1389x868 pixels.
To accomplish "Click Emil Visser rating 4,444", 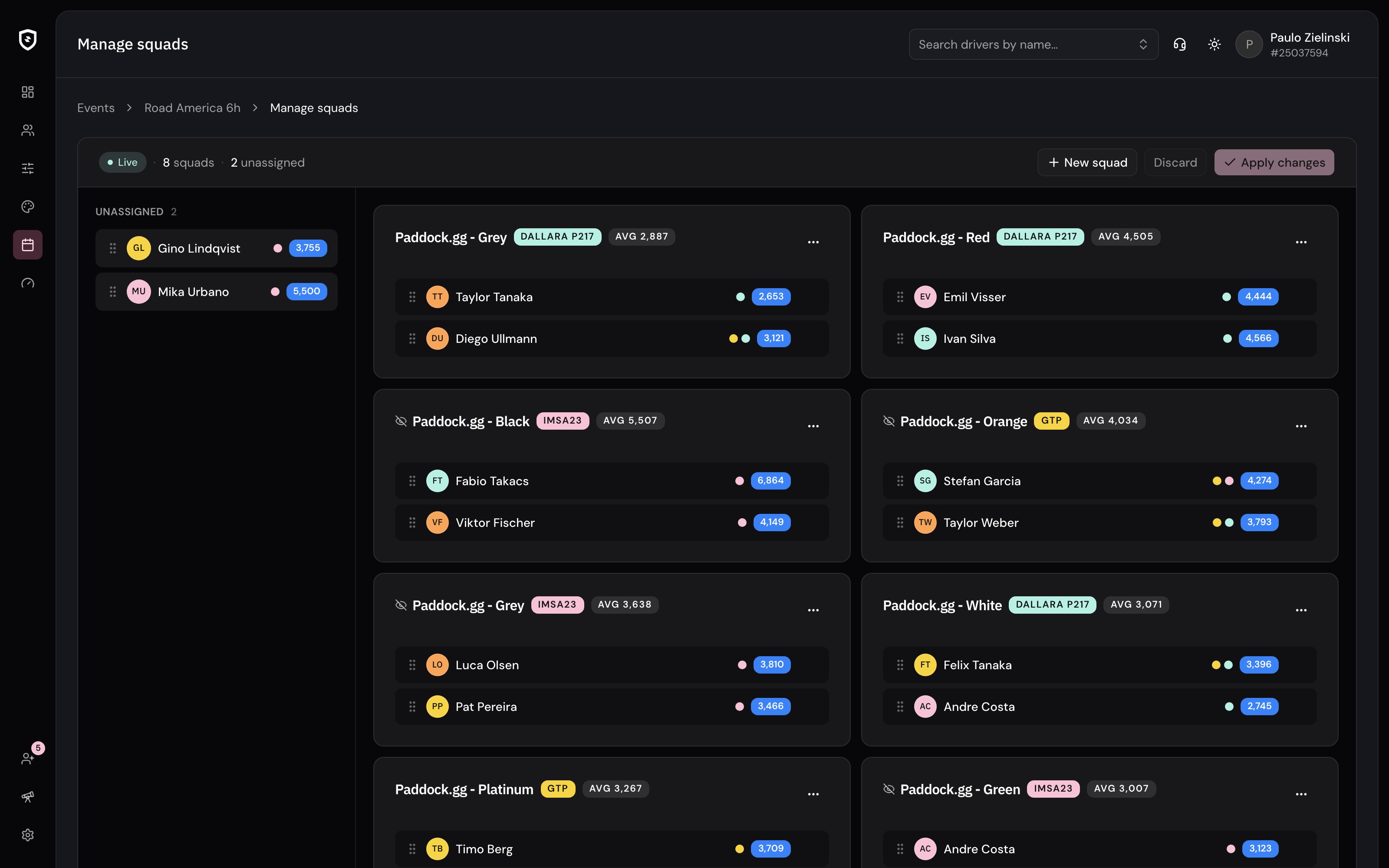I will pyautogui.click(x=1258, y=297).
